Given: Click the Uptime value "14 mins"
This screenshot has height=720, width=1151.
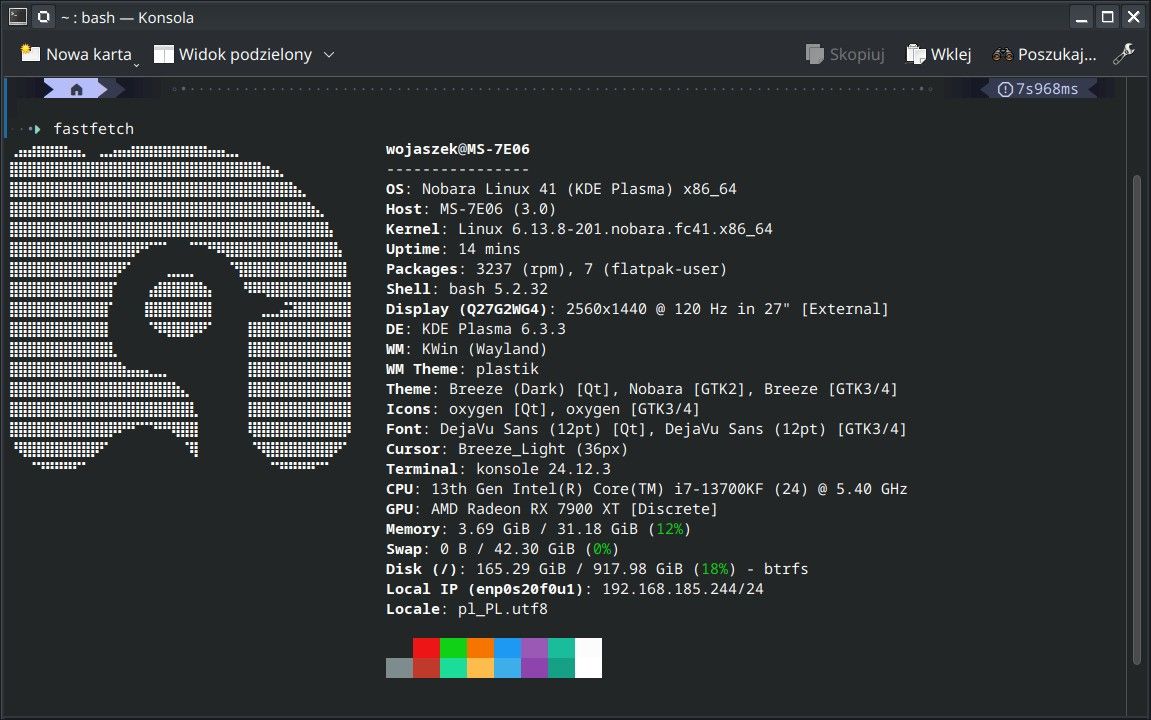Looking at the screenshot, I should (490, 250).
